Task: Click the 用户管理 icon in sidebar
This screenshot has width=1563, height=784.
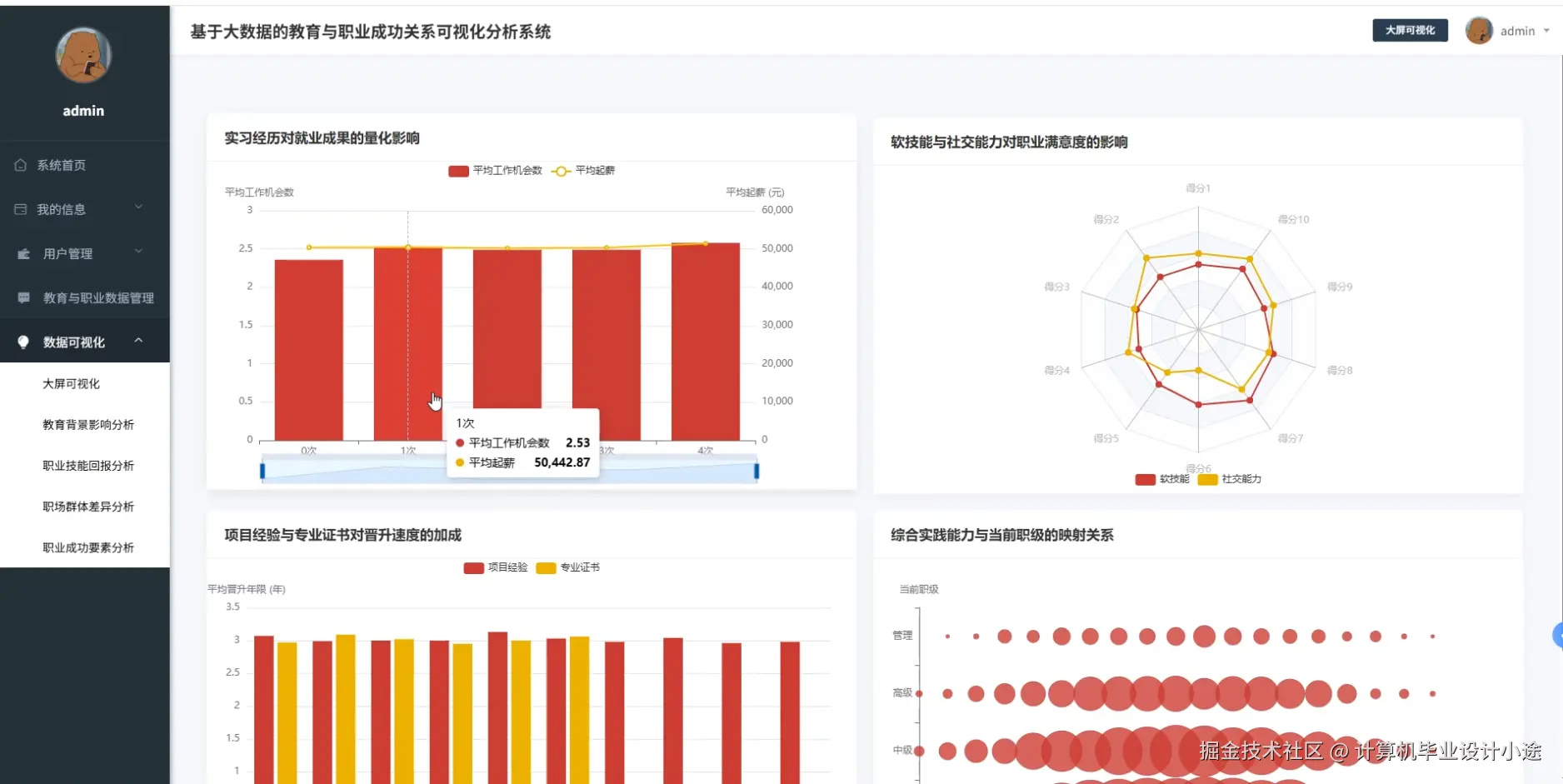Action: click(x=21, y=253)
